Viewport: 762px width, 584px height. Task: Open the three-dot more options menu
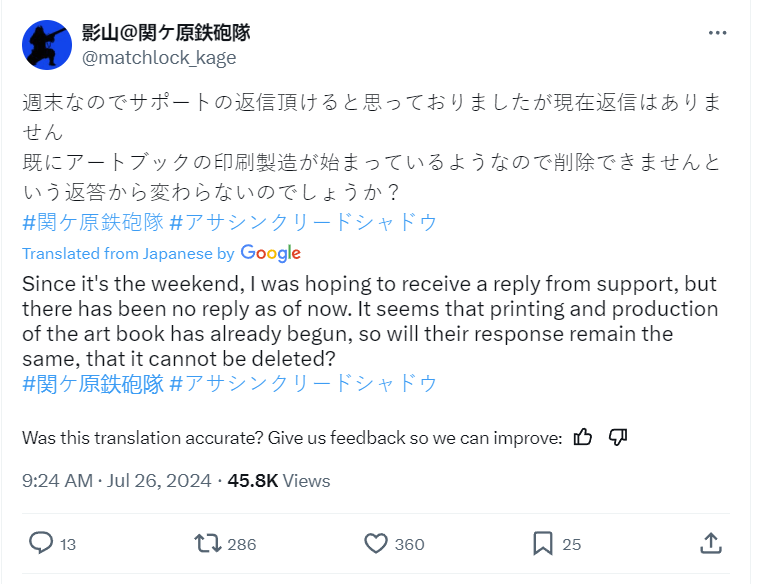pos(717,33)
